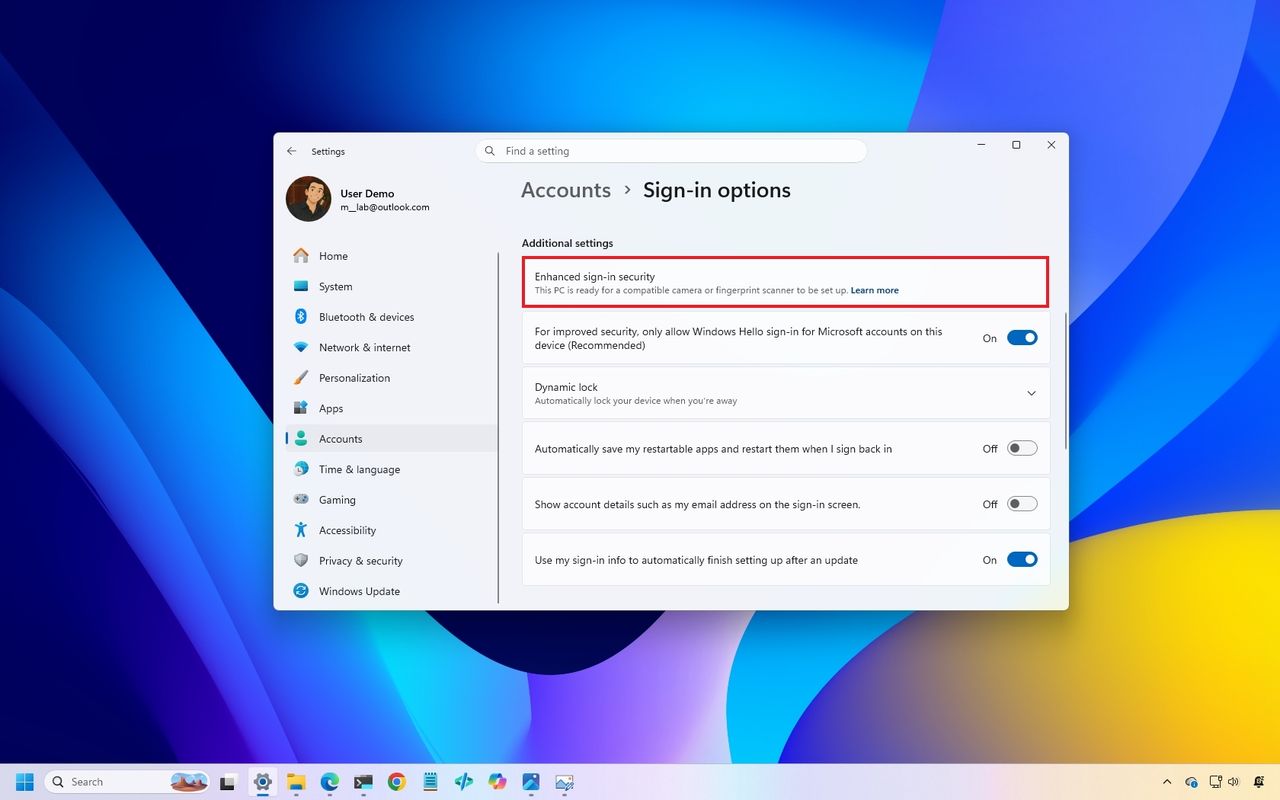Viewport: 1280px width, 800px height.
Task: Click the Windows Start button
Action: pyautogui.click(x=25, y=782)
